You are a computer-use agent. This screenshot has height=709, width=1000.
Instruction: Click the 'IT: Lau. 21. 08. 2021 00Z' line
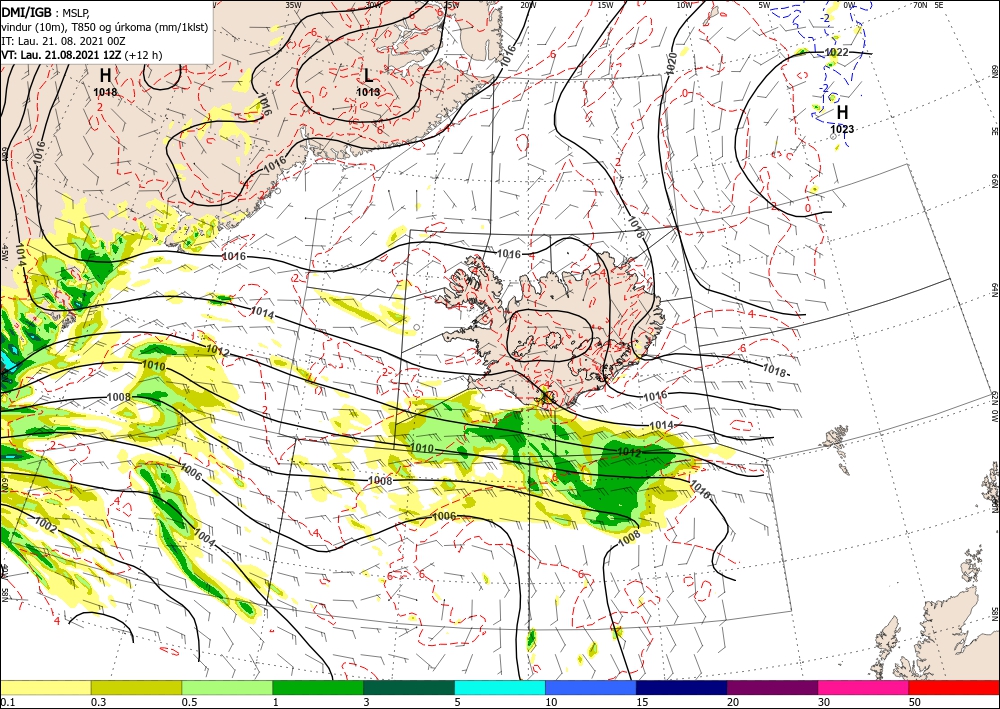(x=63, y=41)
